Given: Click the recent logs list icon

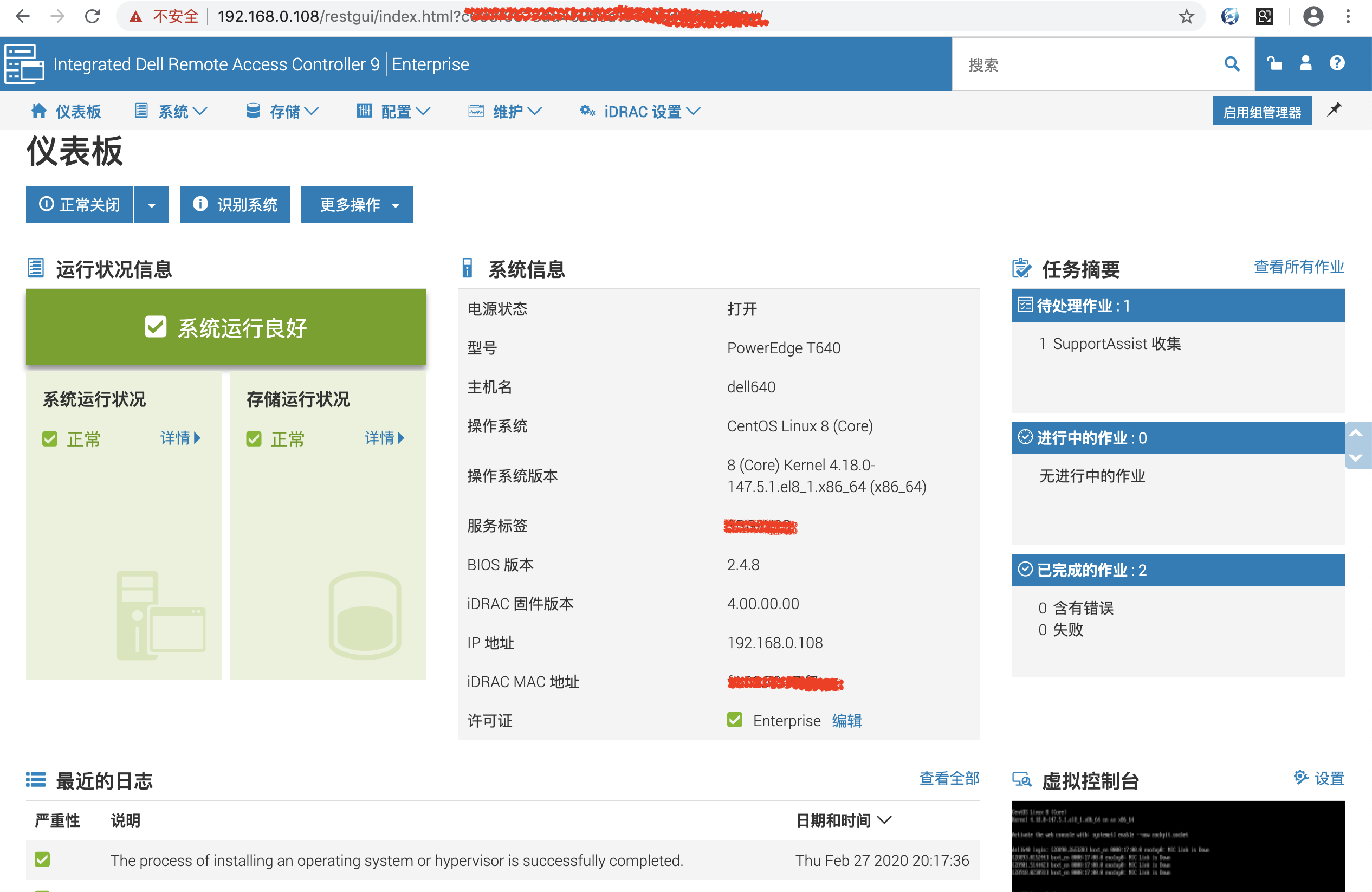Looking at the screenshot, I should tap(36, 780).
